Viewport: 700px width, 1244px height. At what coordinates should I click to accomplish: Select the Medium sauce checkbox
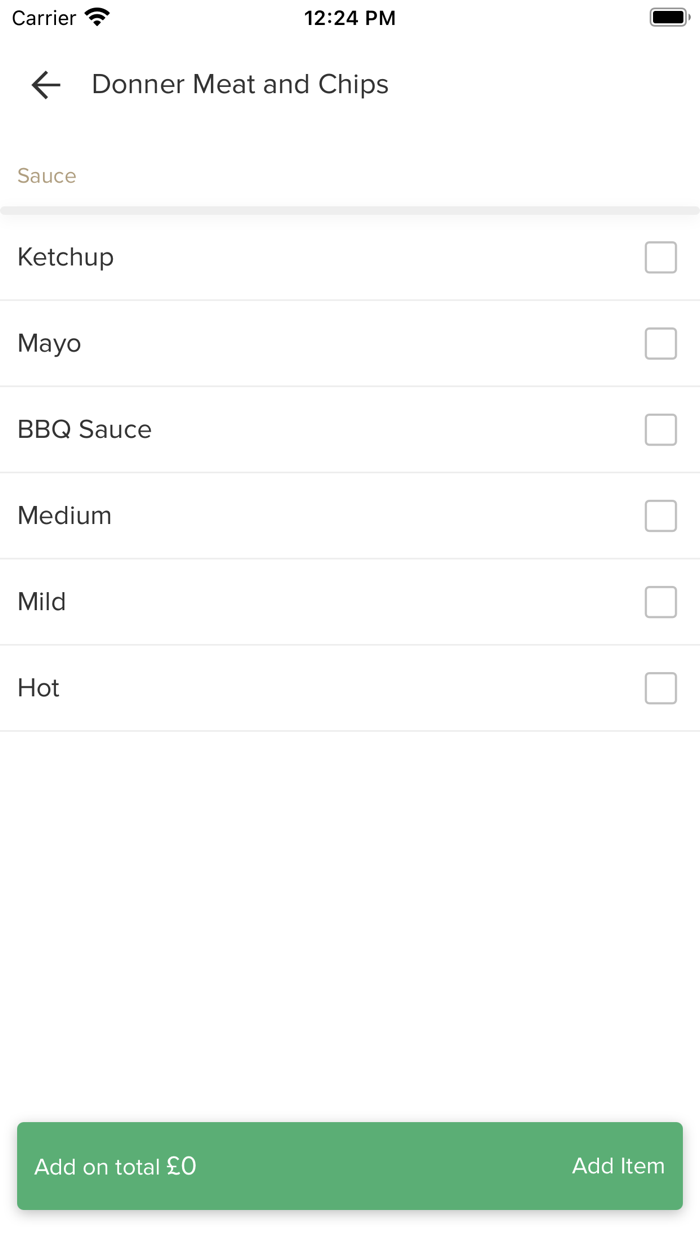660,515
